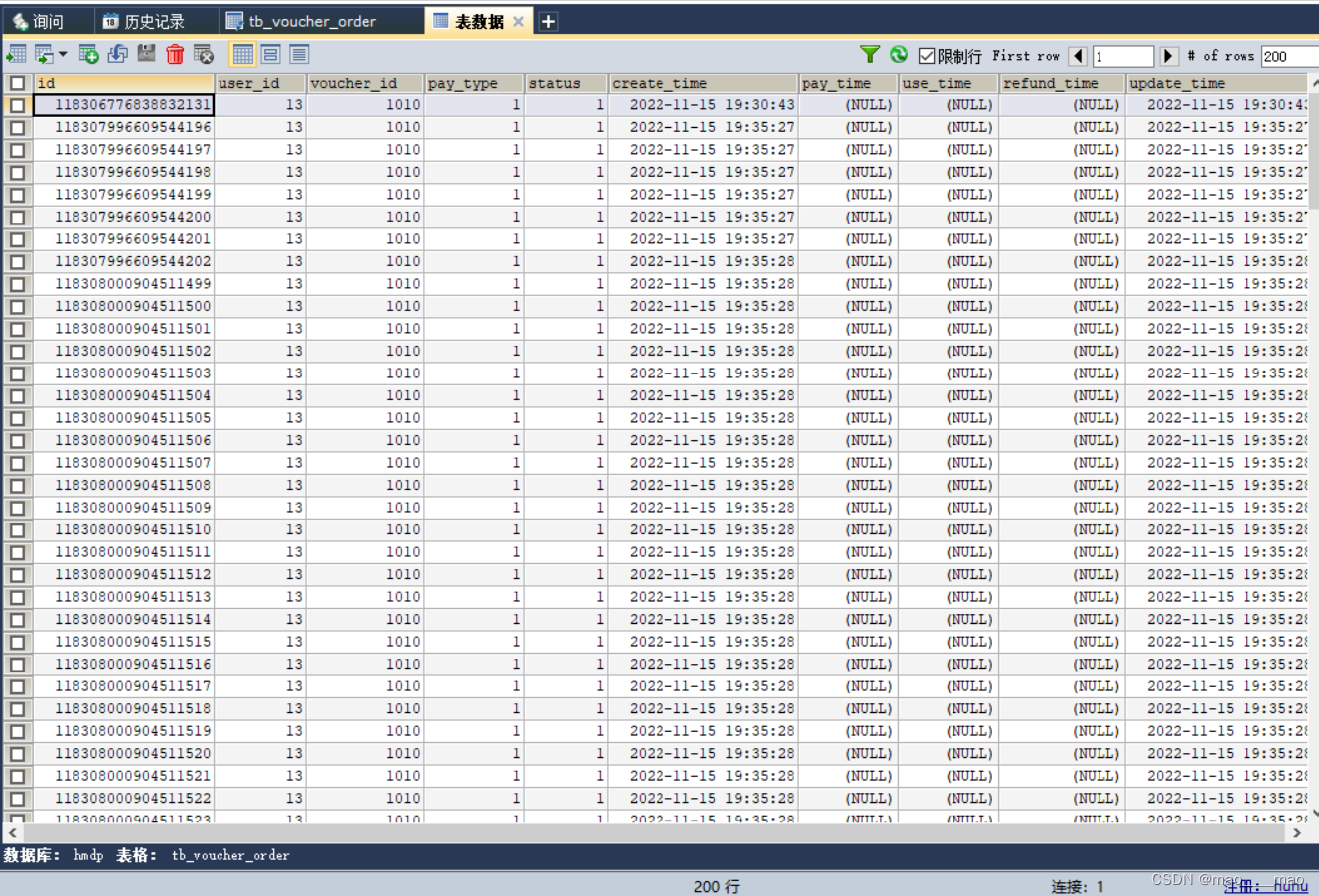
Task: Sort by the voucher_id column header
Action: click(366, 83)
